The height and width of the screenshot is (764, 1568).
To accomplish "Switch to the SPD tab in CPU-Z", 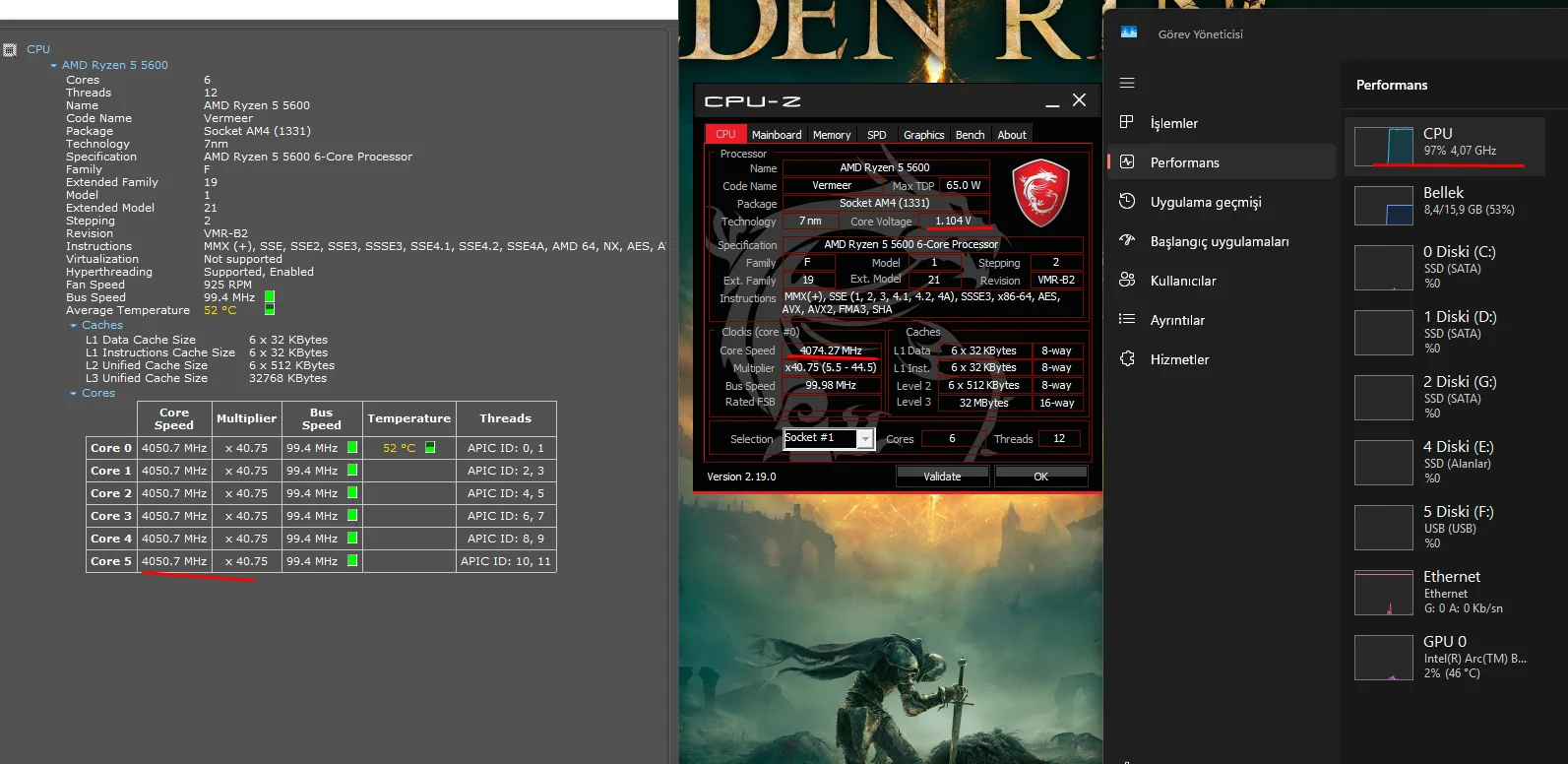I will [877, 135].
